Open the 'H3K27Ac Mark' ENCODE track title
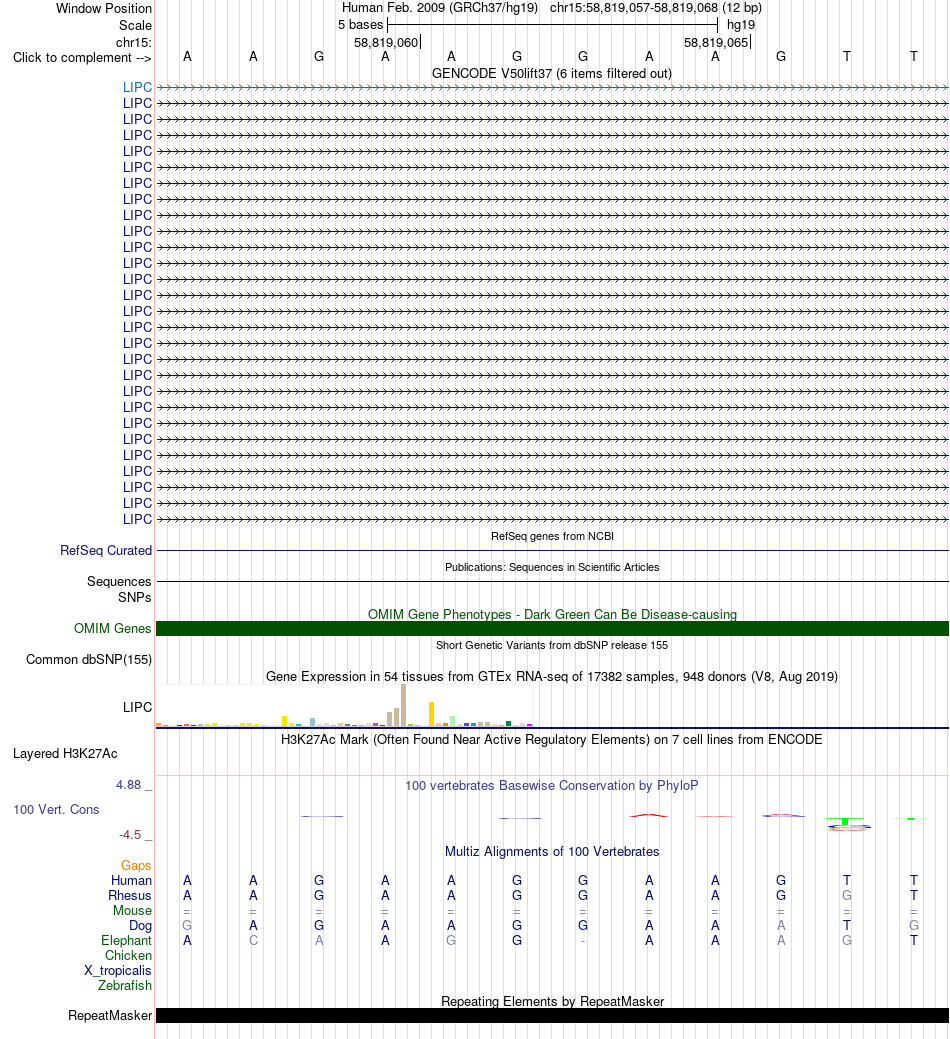This screenshot has height=1039, width=950. 552,739
